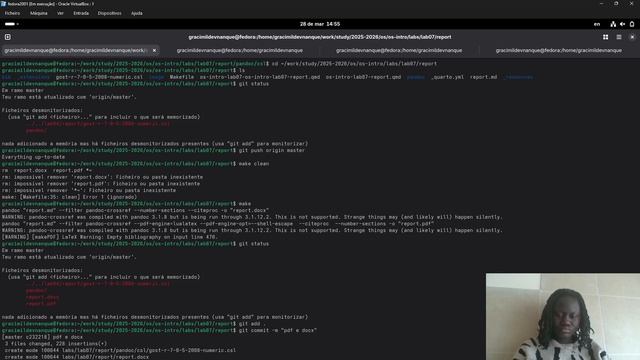Close the active terminal tab
This screenshot has width=640, height=360.
pos(154,51)
